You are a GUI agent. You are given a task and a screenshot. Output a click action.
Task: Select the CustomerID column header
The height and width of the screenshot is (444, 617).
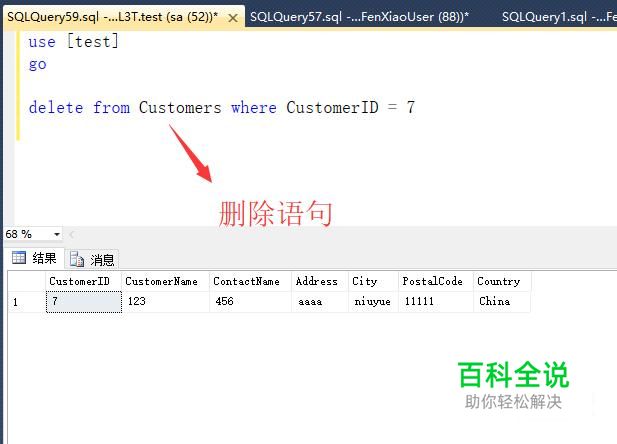tap(83, 281)
